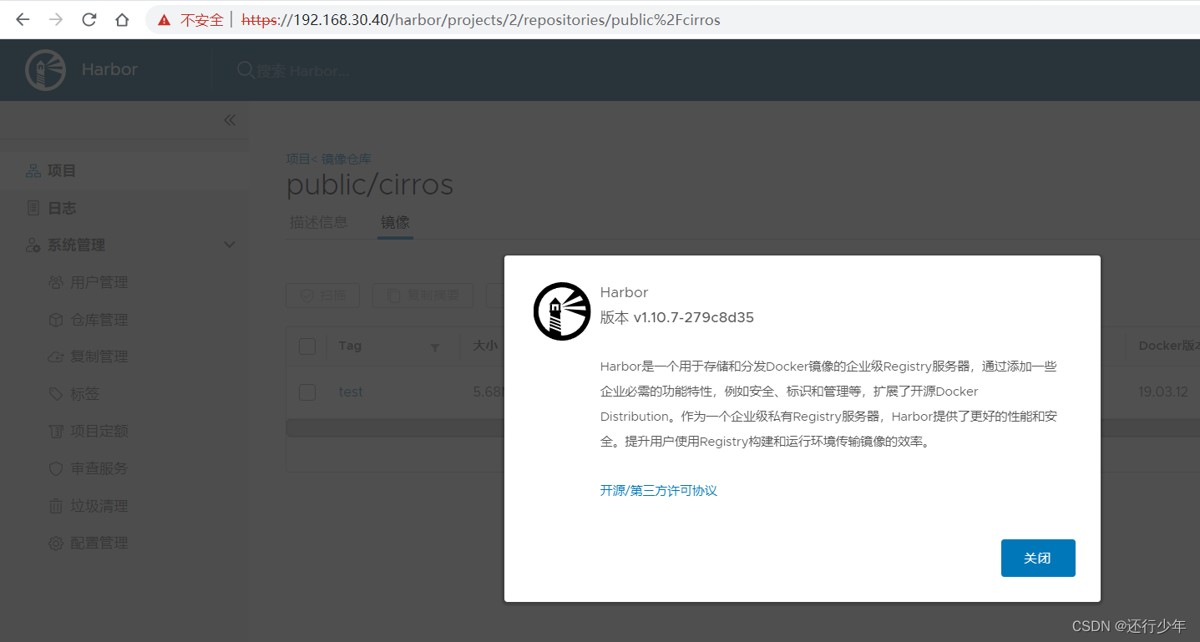1200x642 pixels.
Task: Click the 垃圾清理 trash icon
Action: [56, 506]
